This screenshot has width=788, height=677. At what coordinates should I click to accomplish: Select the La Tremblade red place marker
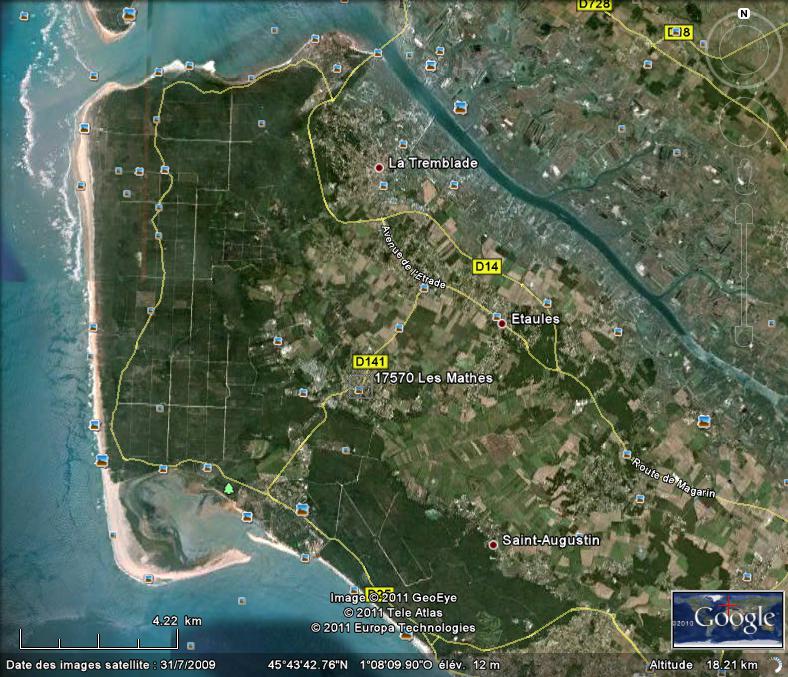coord(379,167)
